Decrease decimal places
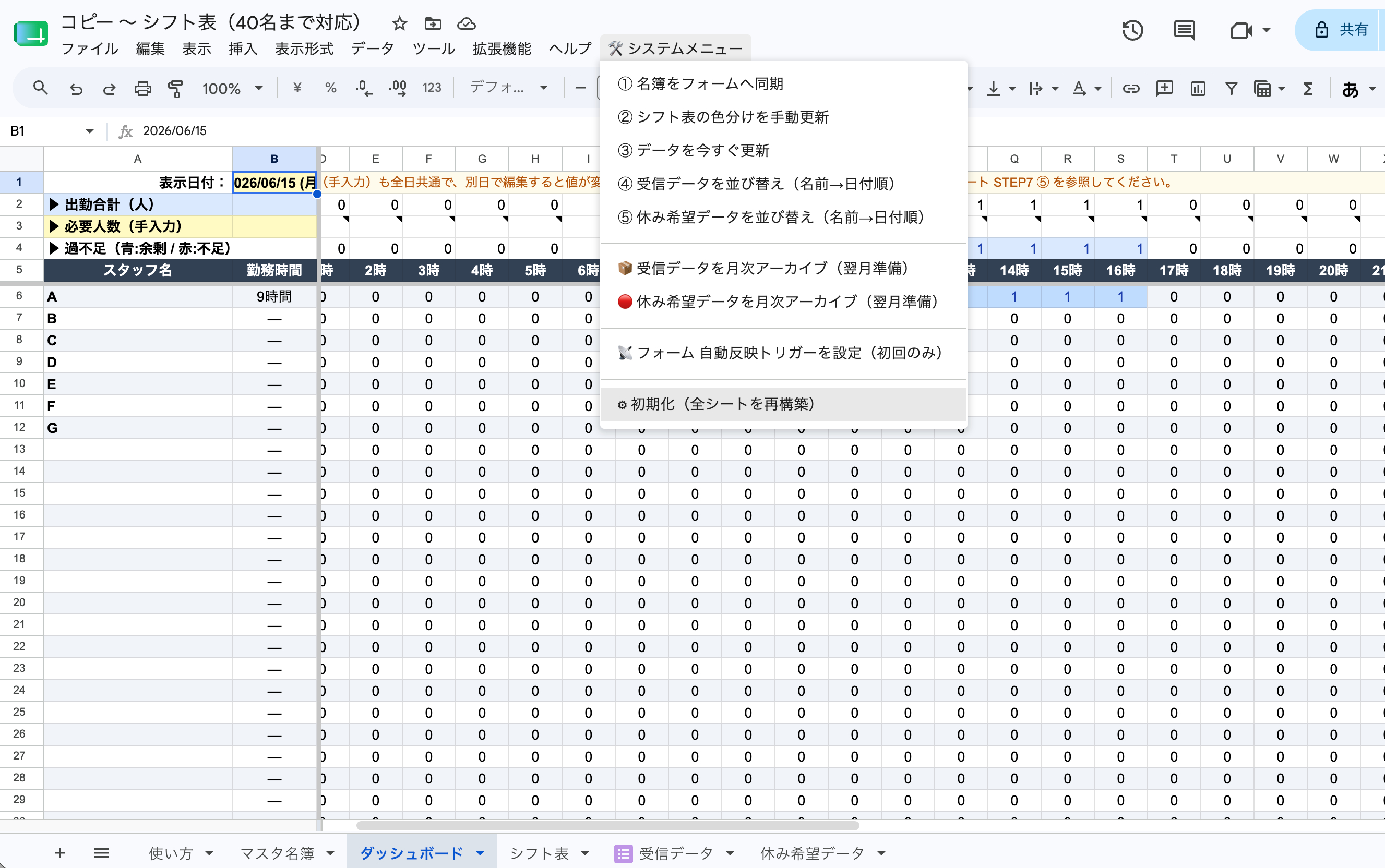This screenshot has height=868, width=1385. tap(364, 88)
